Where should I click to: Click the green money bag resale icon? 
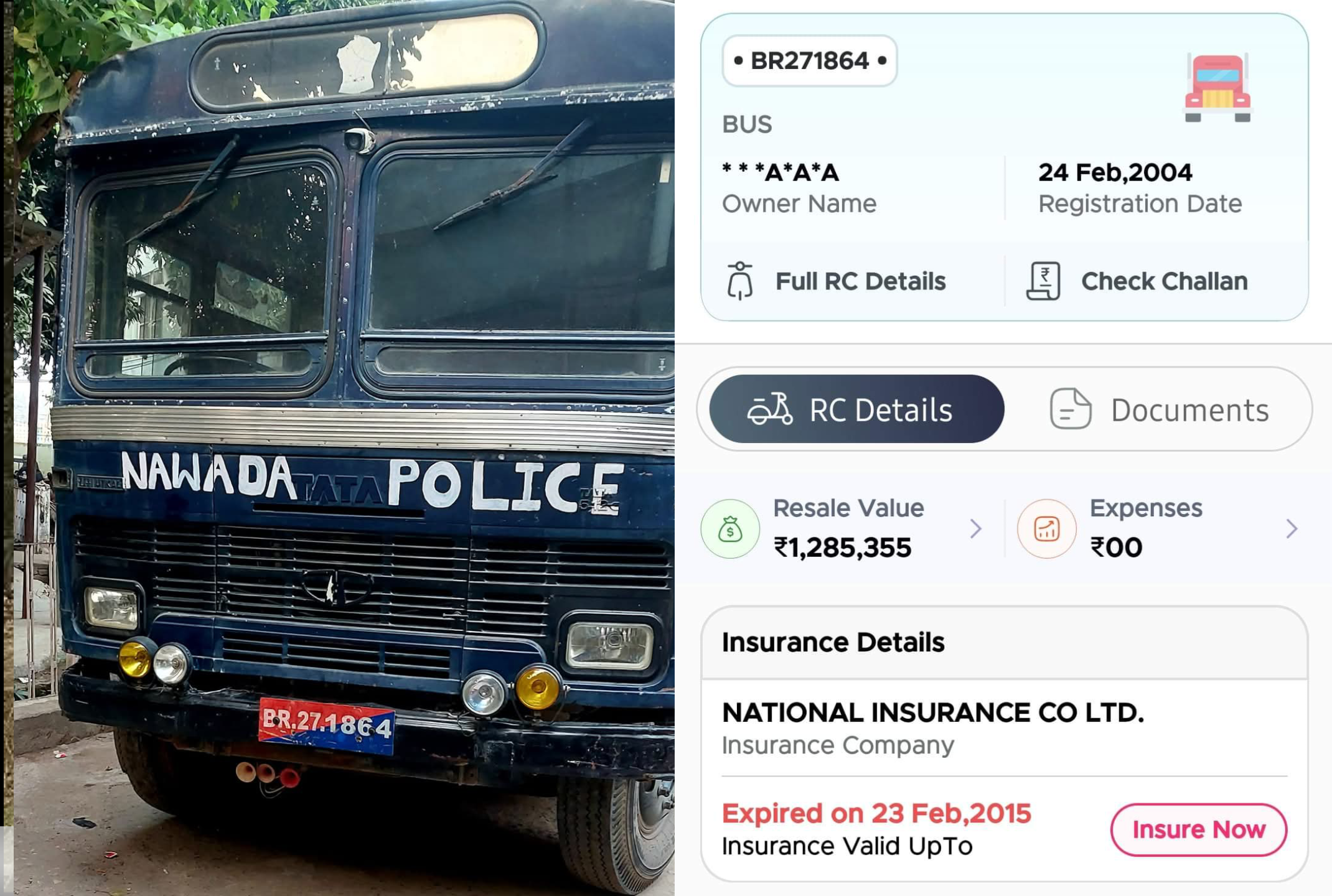[x=730, y=529]
